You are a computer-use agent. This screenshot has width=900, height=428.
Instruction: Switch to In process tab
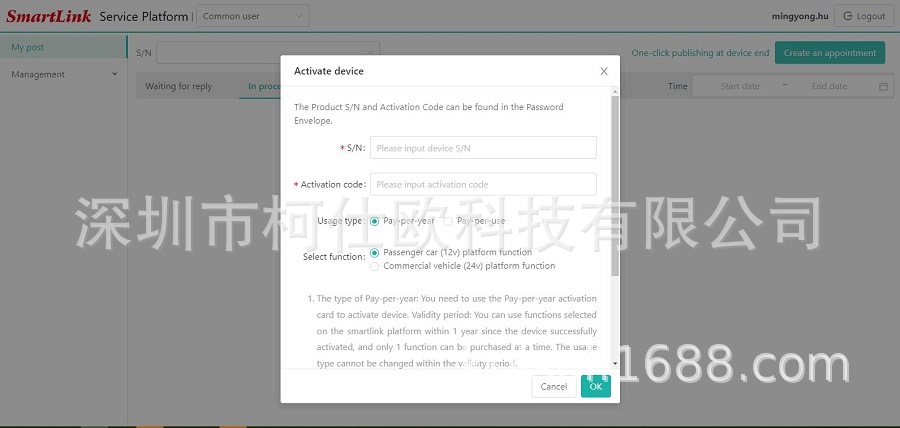point(264,86)
